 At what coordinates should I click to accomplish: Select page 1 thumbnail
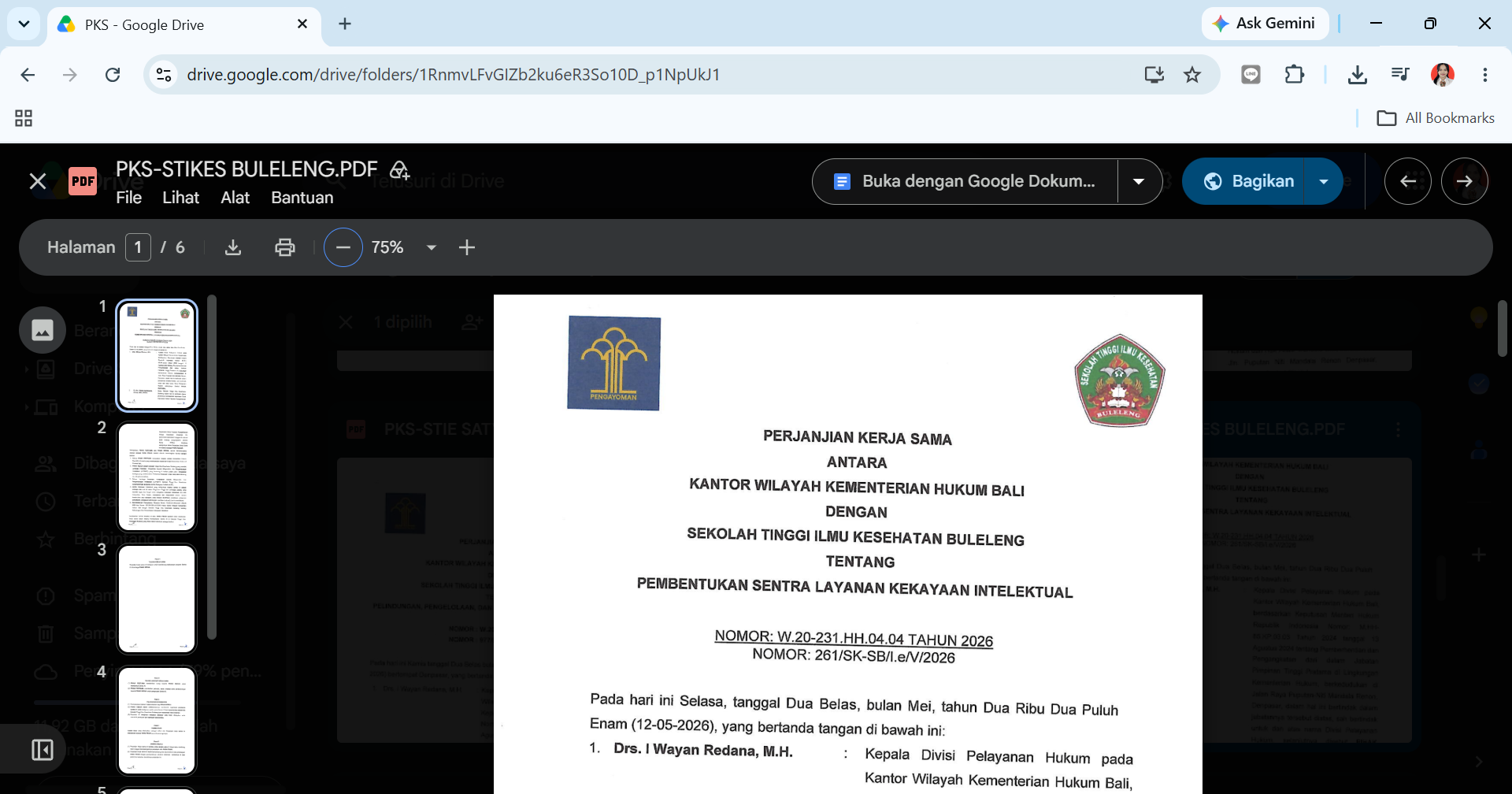click(157, 355)
